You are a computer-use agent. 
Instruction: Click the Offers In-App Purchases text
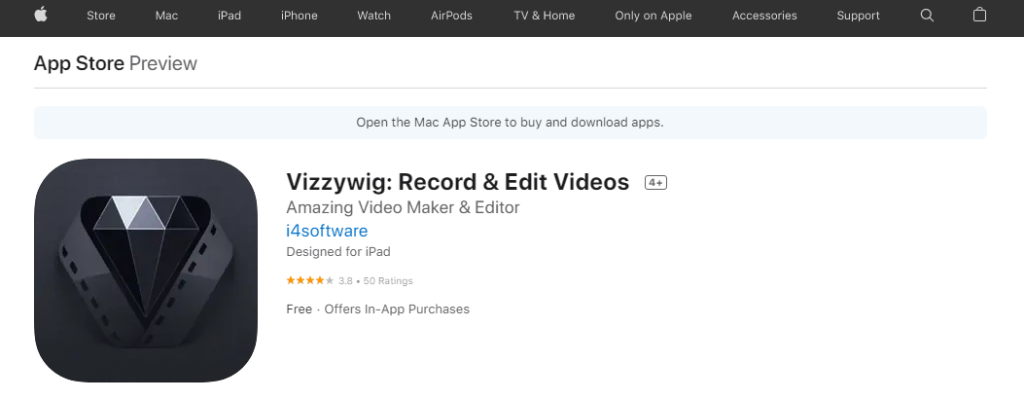(x=397, y=309)
